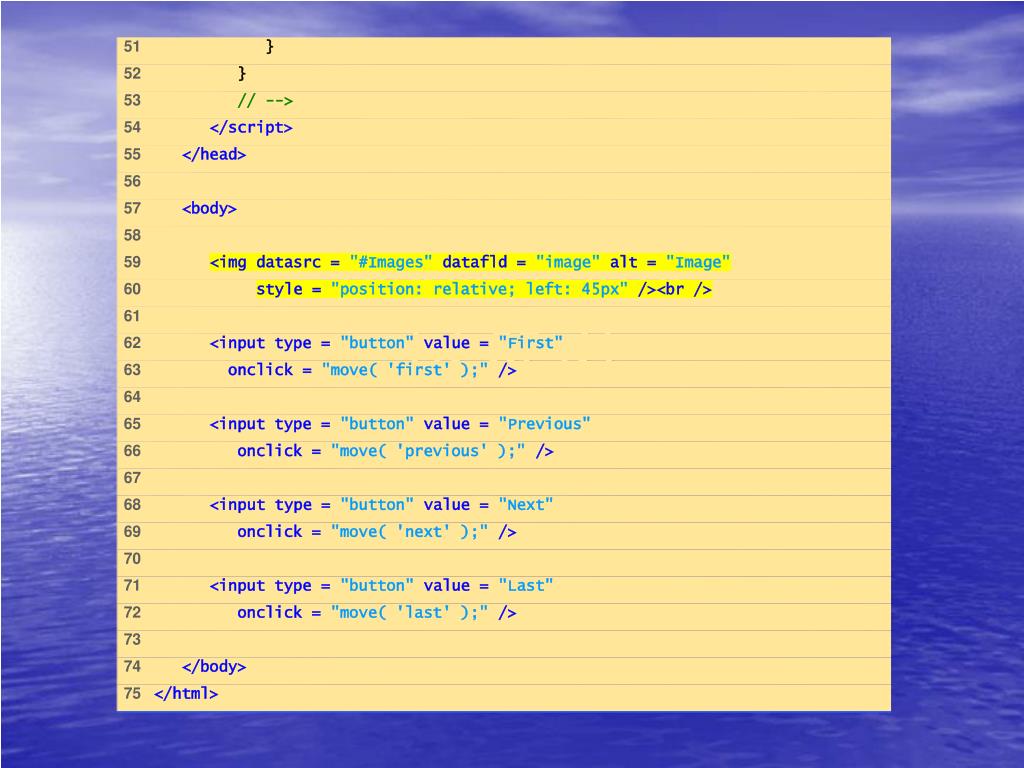Click the '"#Images"' string value

pos(391,263)
